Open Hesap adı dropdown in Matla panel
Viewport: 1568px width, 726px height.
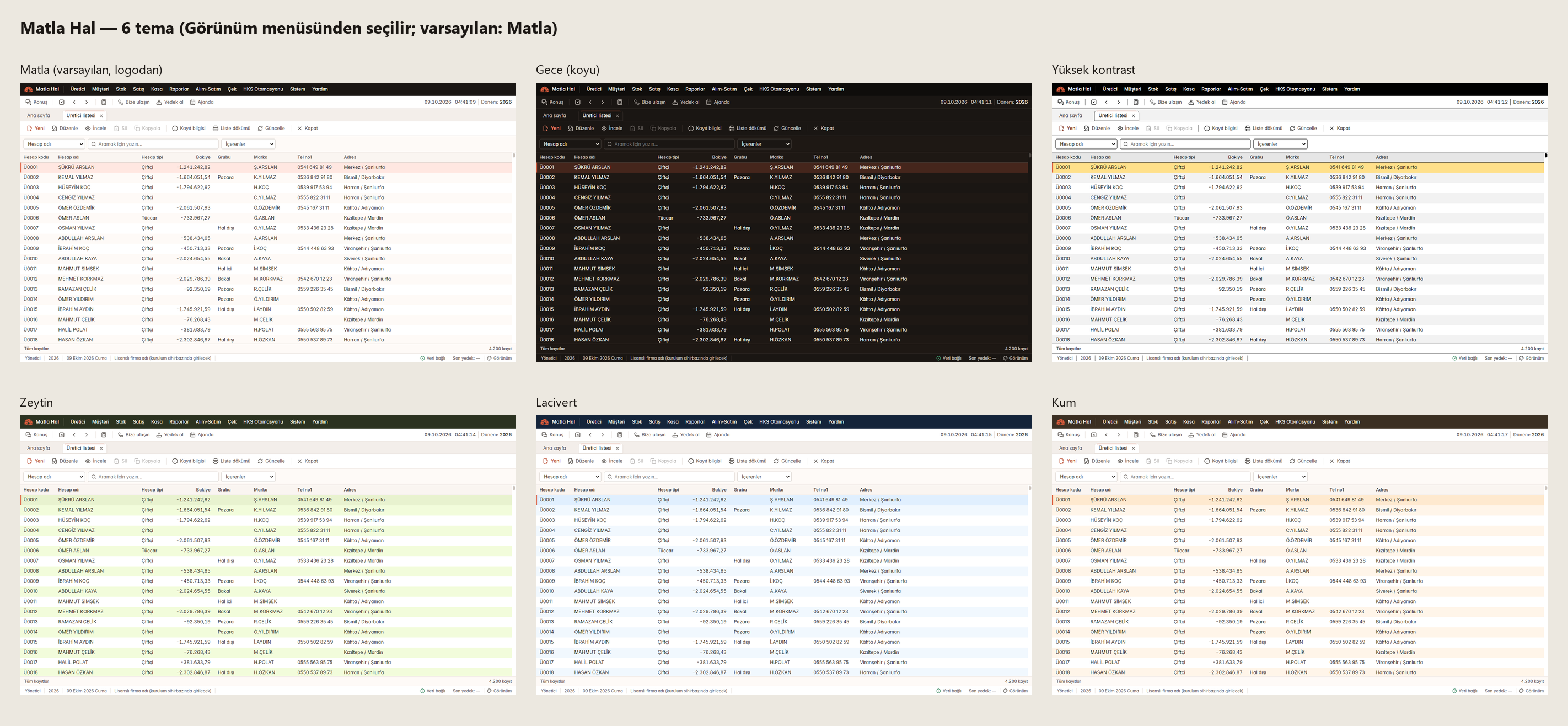point(54,145)
